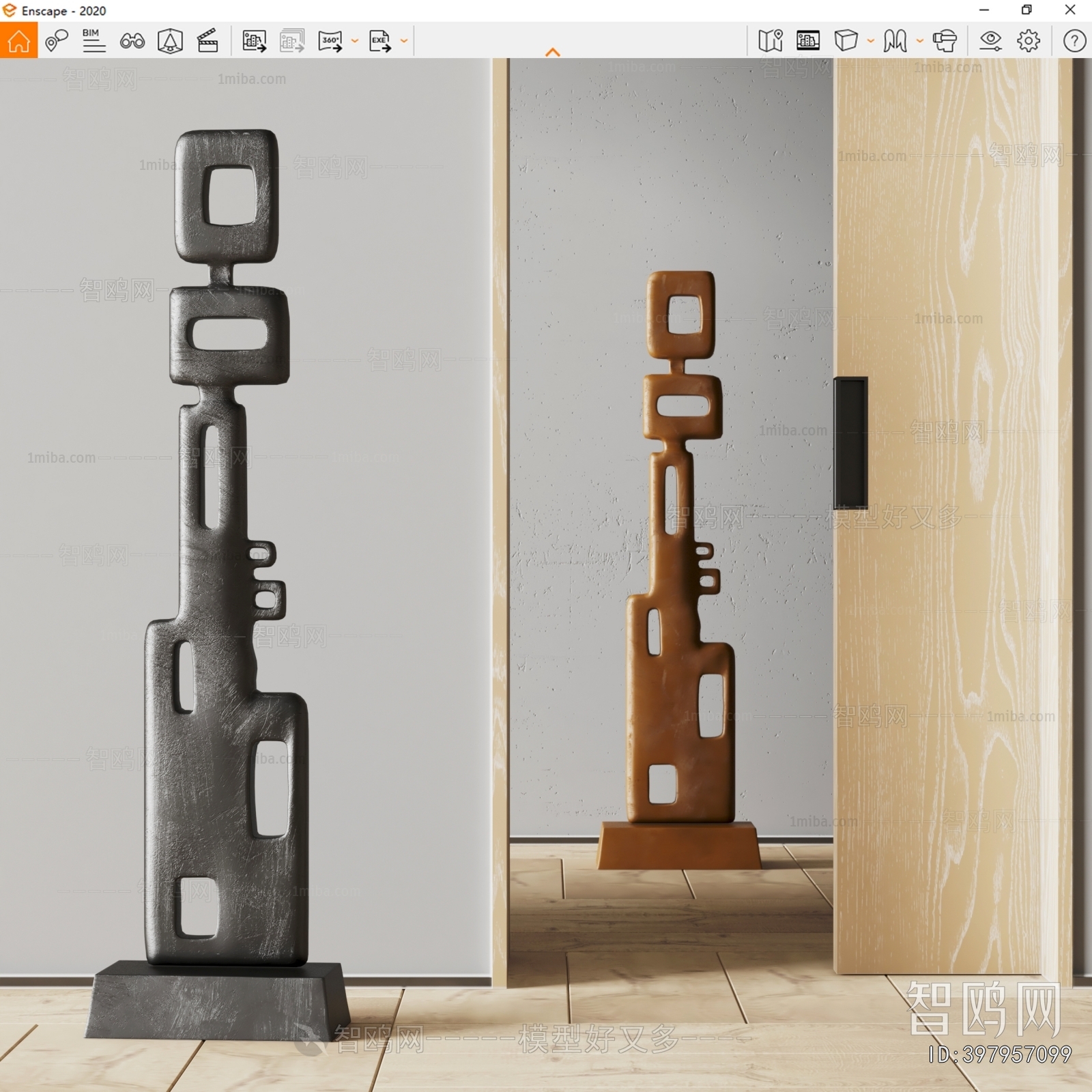This screenshot has height=1092, width=1092.
Task: Close the Enscape window
Action: [x=1070, y=10]
